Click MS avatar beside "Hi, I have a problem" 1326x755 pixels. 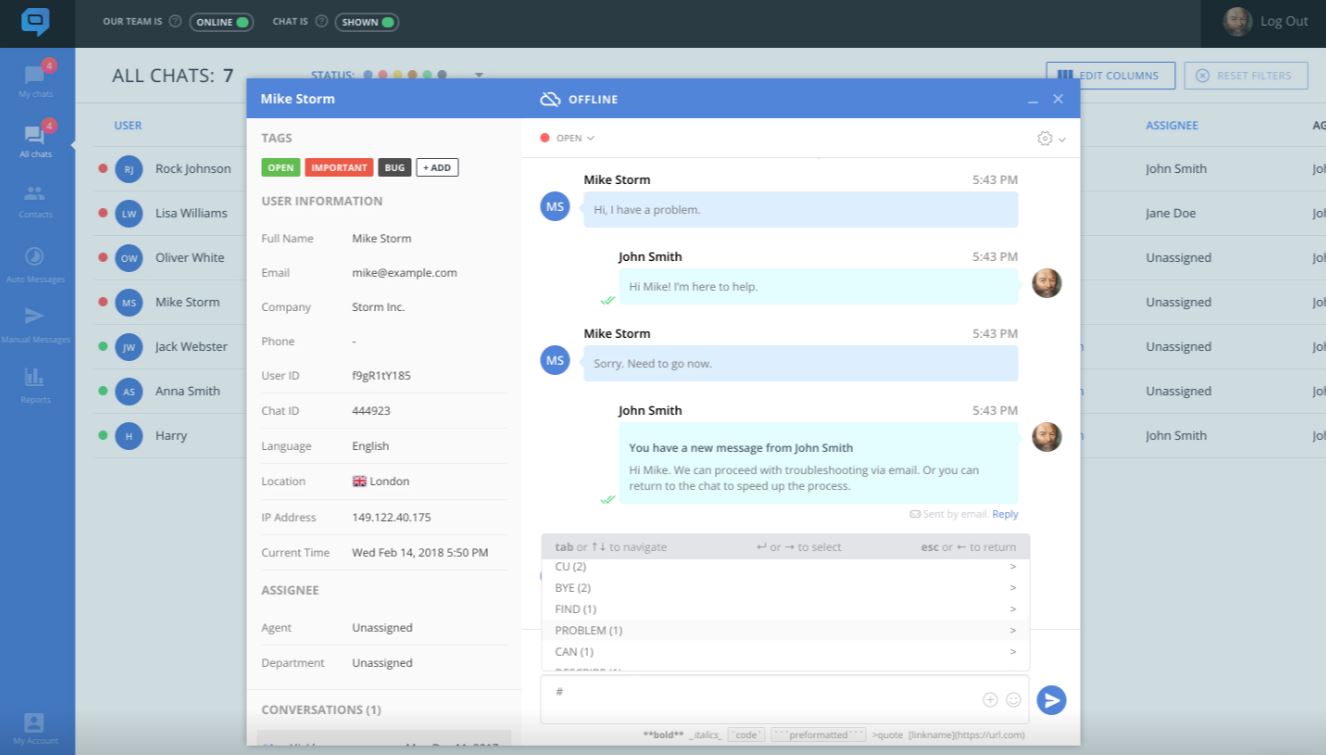point(555,207)
